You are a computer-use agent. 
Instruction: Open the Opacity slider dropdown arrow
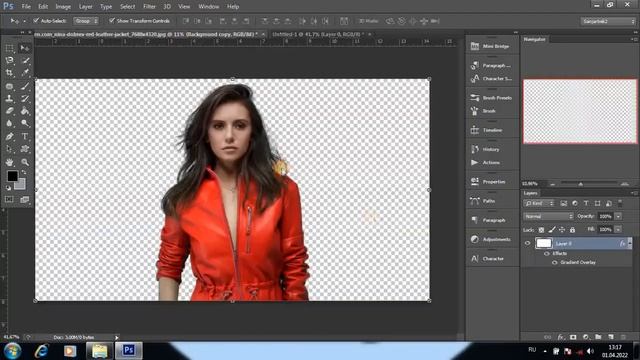pyautogui.click(x=618, y=216)
